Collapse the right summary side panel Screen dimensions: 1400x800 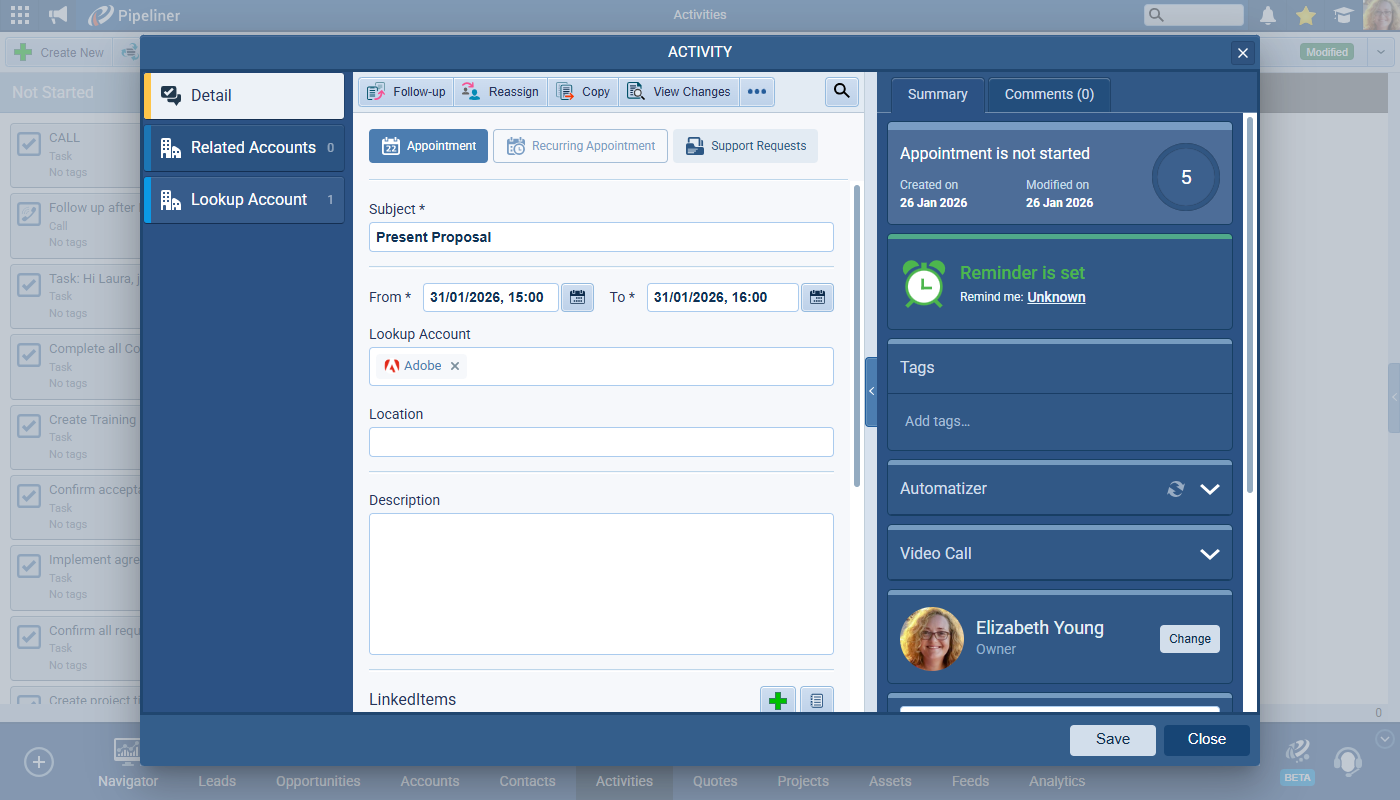pyautogui.click(x=871, y=392)
